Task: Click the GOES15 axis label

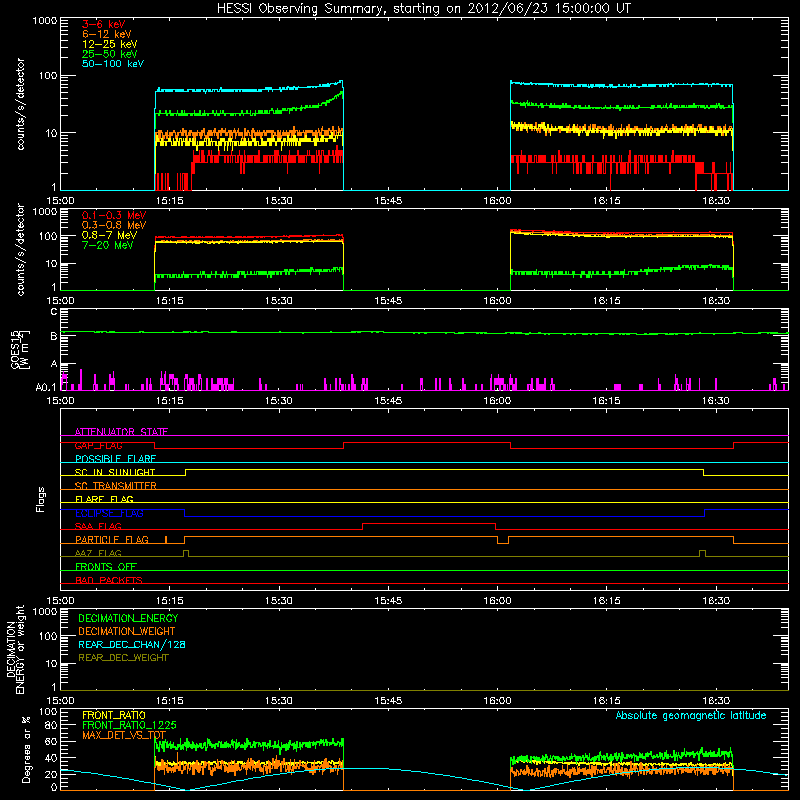Action: (19, 349)
